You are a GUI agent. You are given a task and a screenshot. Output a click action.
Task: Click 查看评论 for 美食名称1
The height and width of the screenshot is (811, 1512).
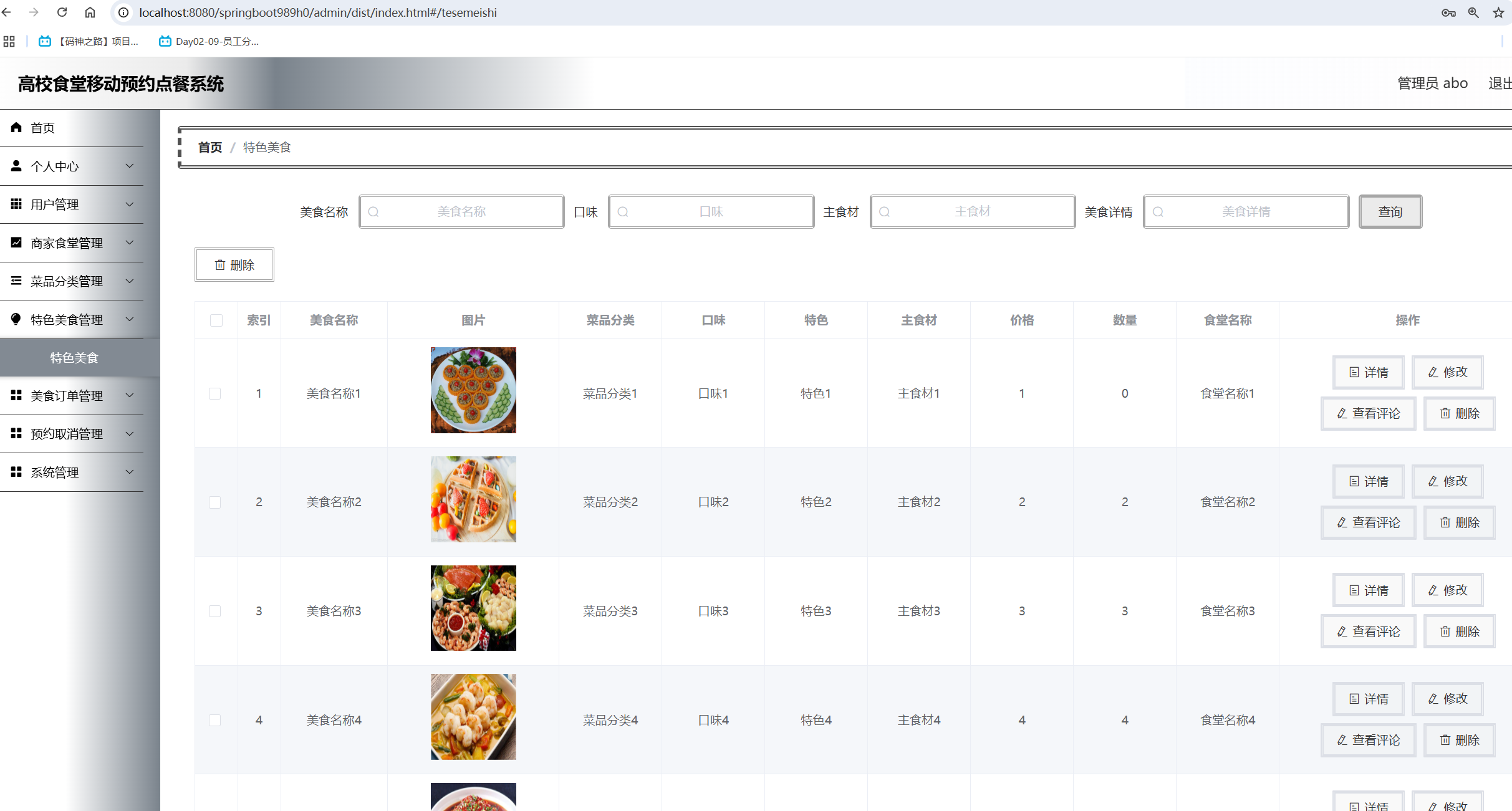1369,413
